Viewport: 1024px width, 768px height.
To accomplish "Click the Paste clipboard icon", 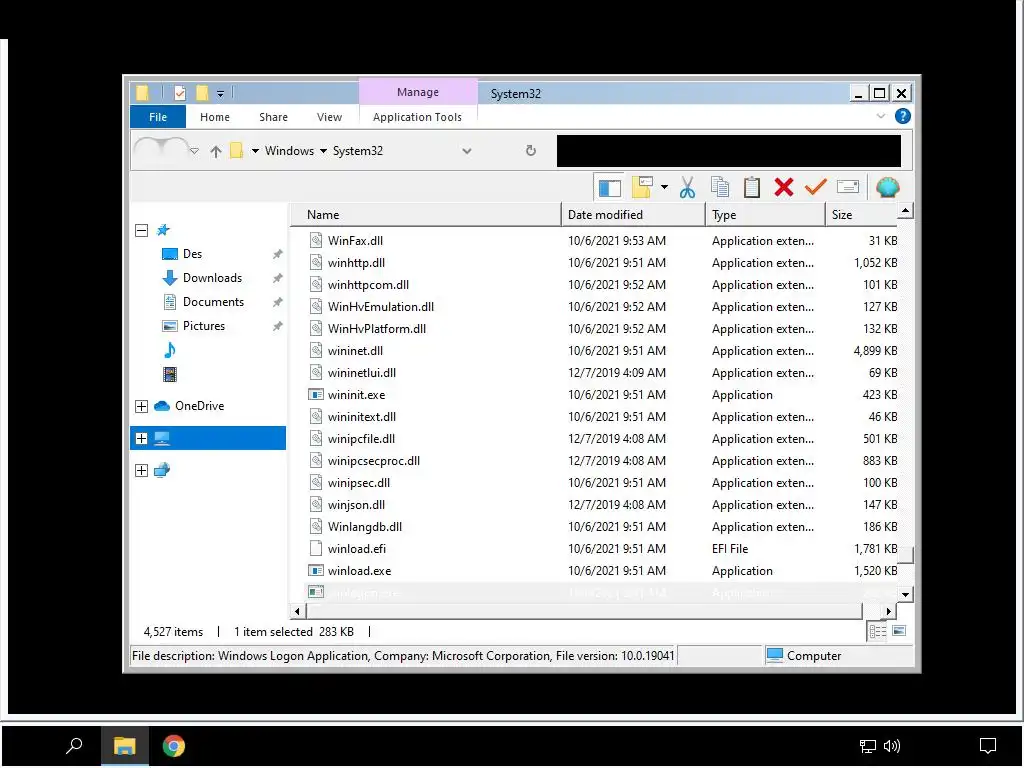I will coord(752,187).
